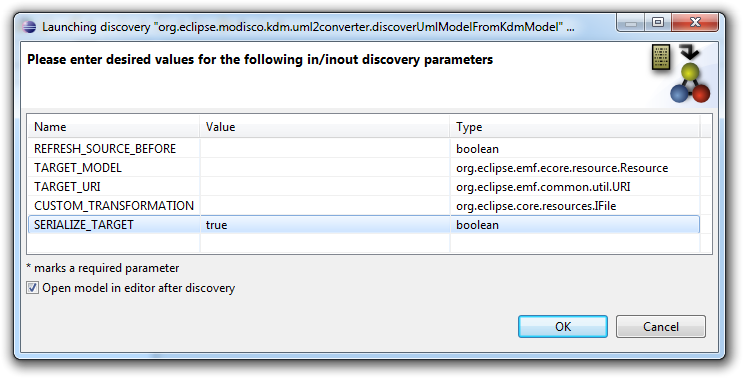
Task: Select the TARGET_MODEL parameter row
Action: click(x=363, y=167)
